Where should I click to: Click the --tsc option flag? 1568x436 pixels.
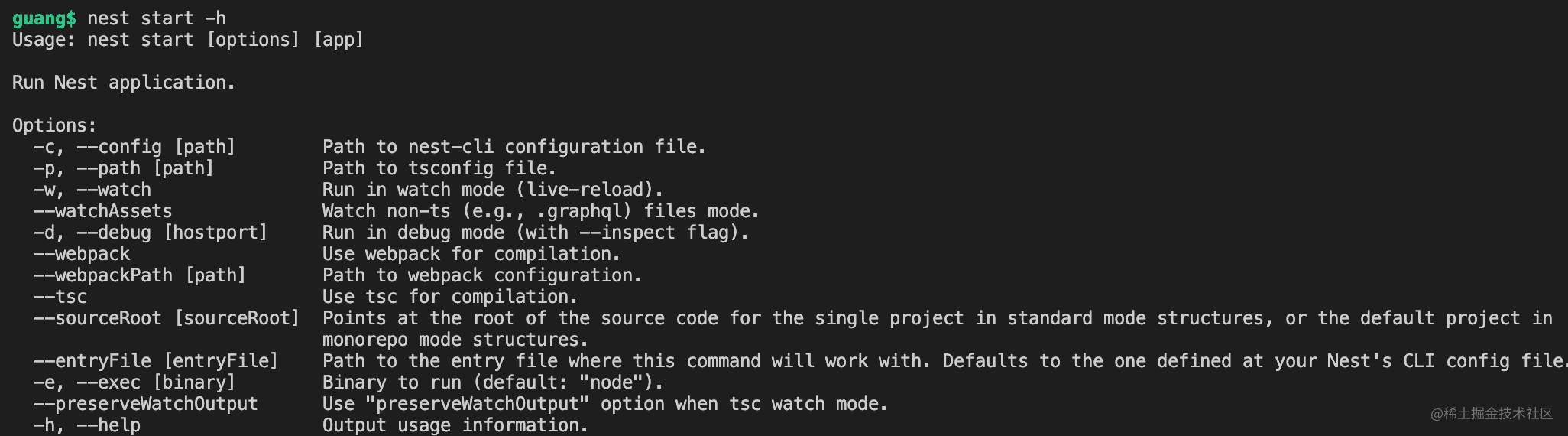tap(60, 297)
